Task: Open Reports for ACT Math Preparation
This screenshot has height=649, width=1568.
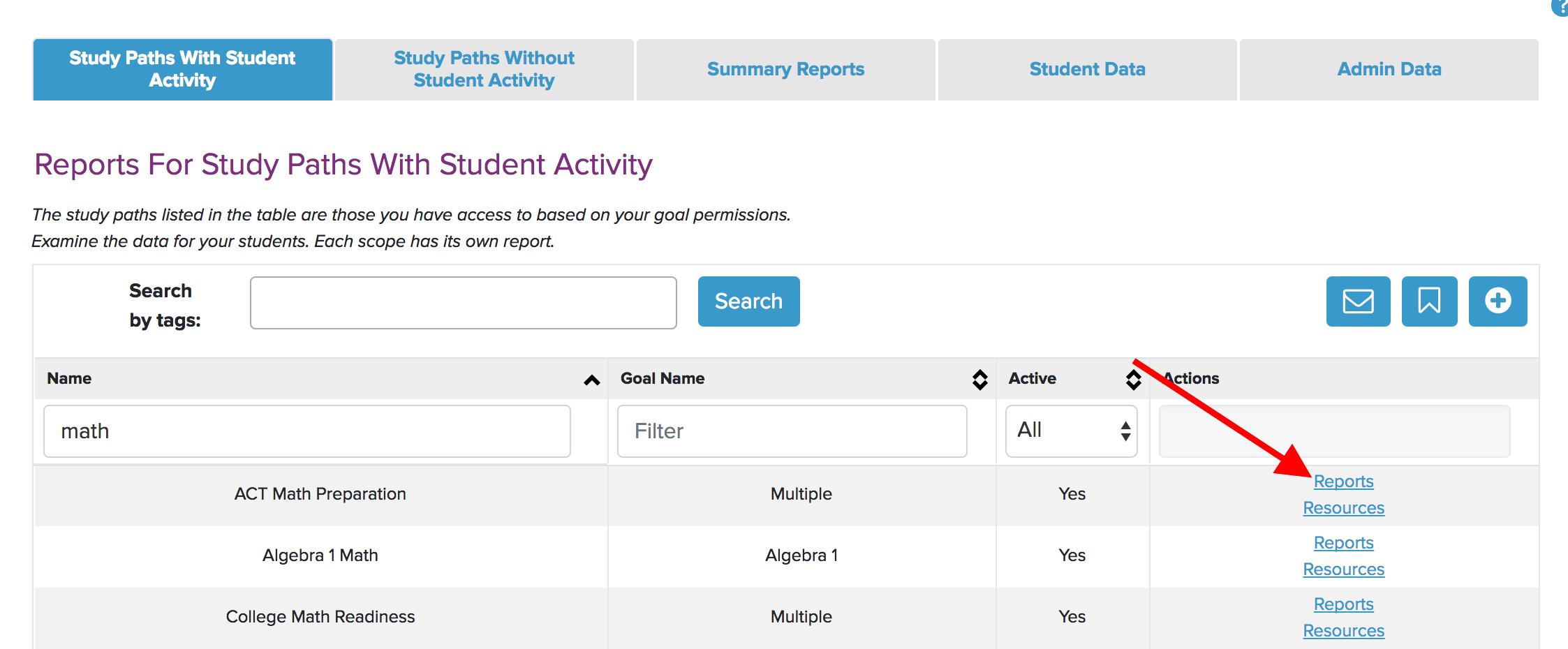Action: click(1343, 481)
